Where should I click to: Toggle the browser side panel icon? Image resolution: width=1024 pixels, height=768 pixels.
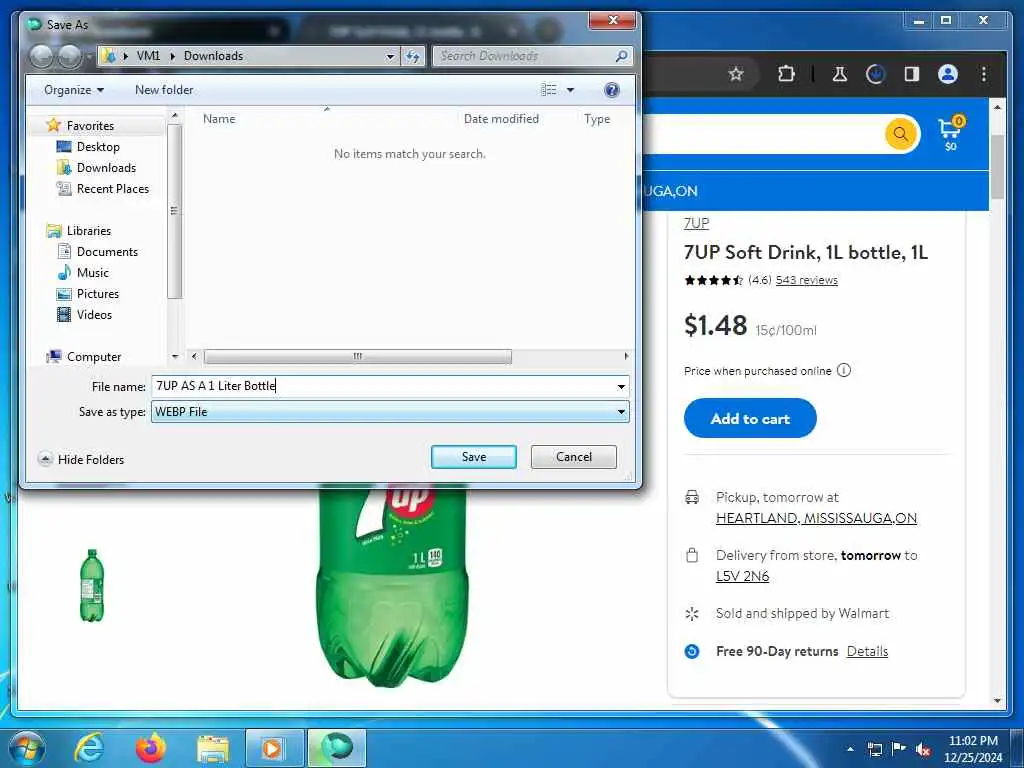point(912,74)
